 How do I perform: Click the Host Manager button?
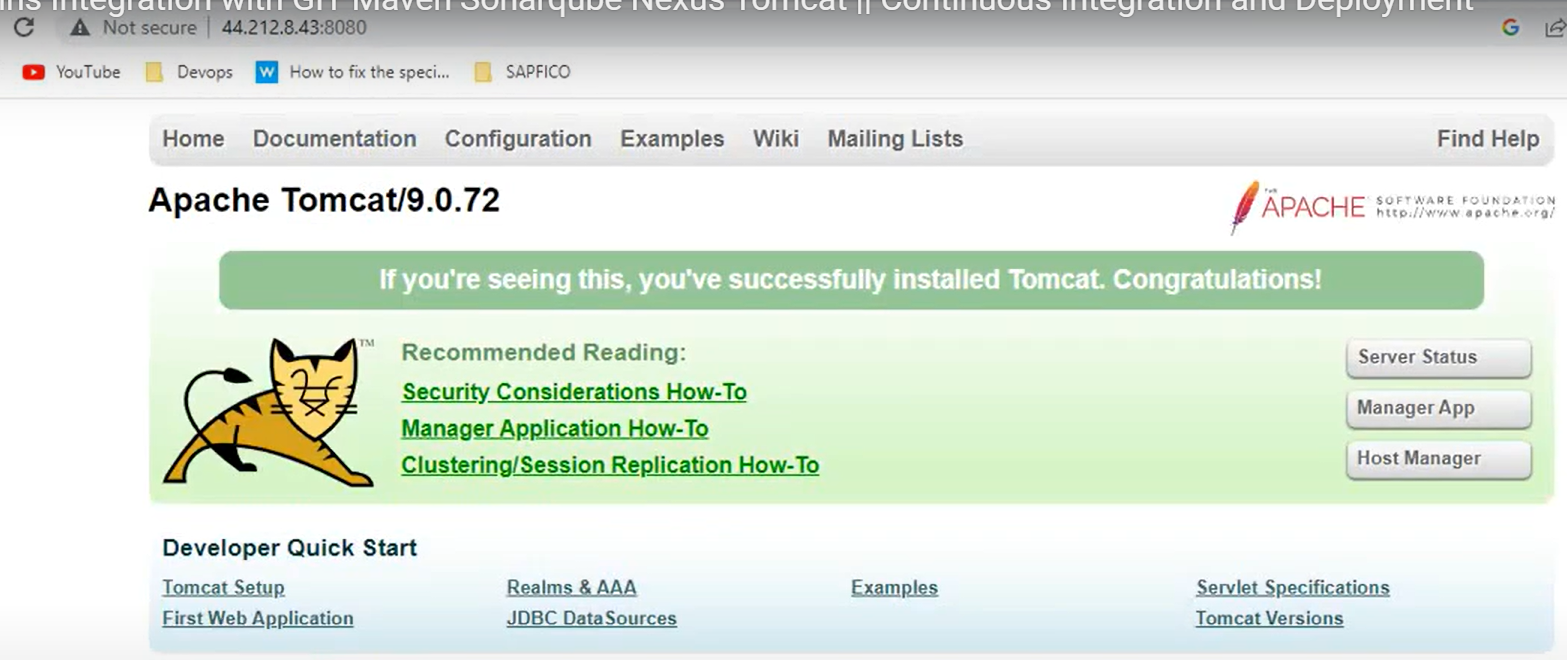click(1438, 460)
